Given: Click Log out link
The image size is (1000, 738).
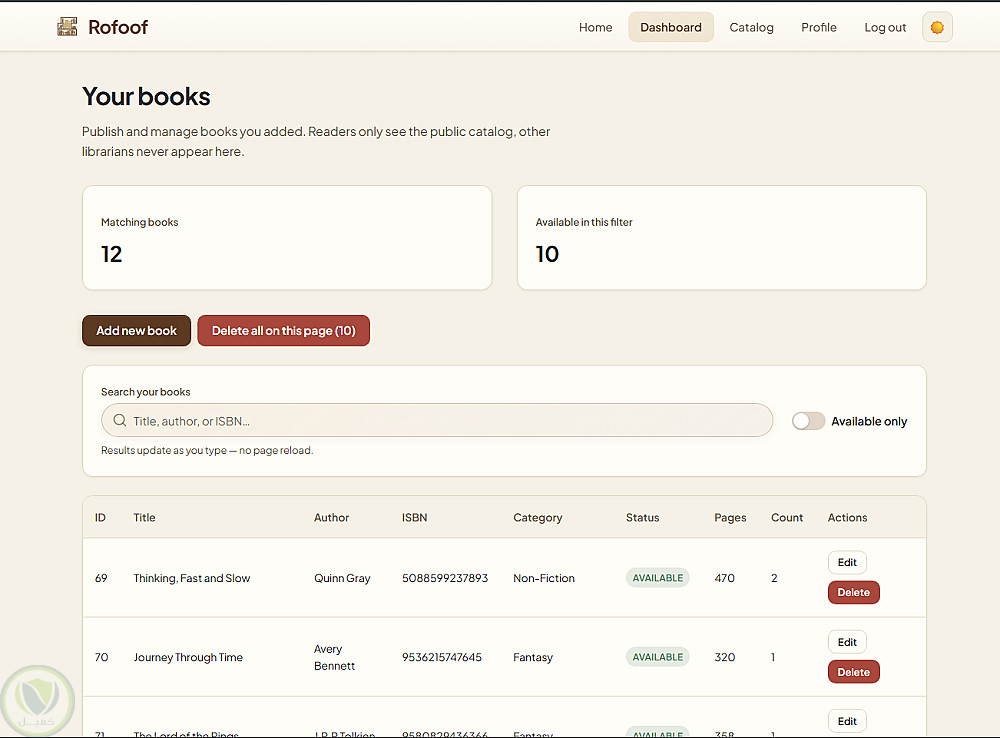Looking at the screenshot, I should [x=885, y=28].
